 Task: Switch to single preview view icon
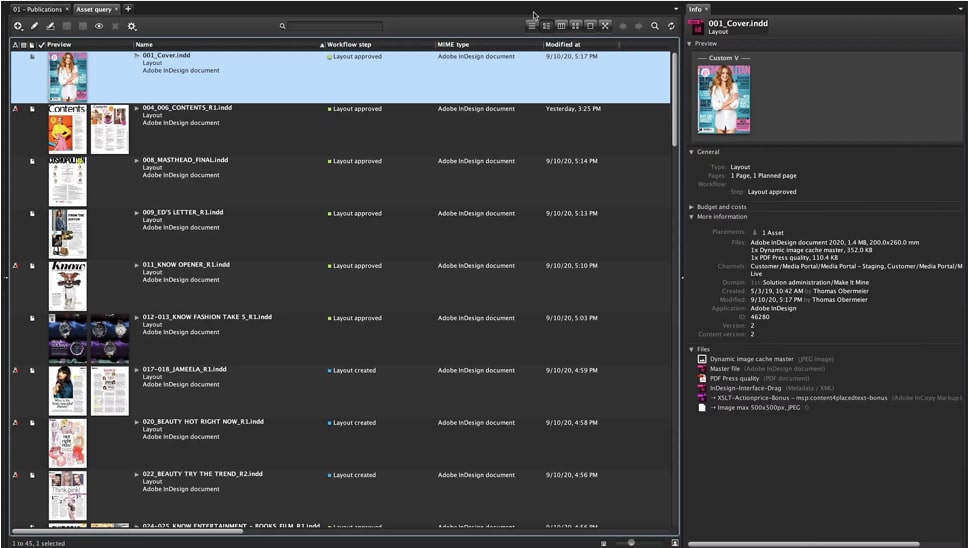point(590,25)
